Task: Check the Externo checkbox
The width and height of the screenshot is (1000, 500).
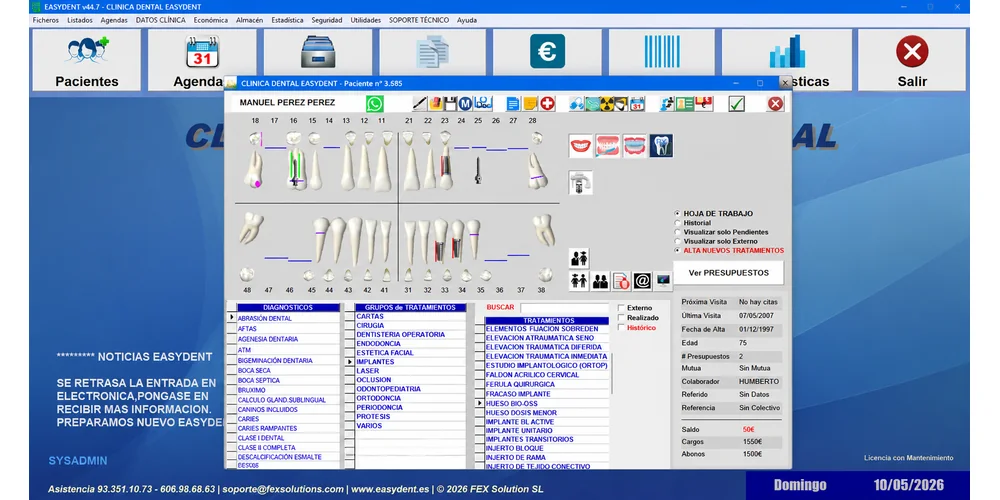Action: (621, 308)
